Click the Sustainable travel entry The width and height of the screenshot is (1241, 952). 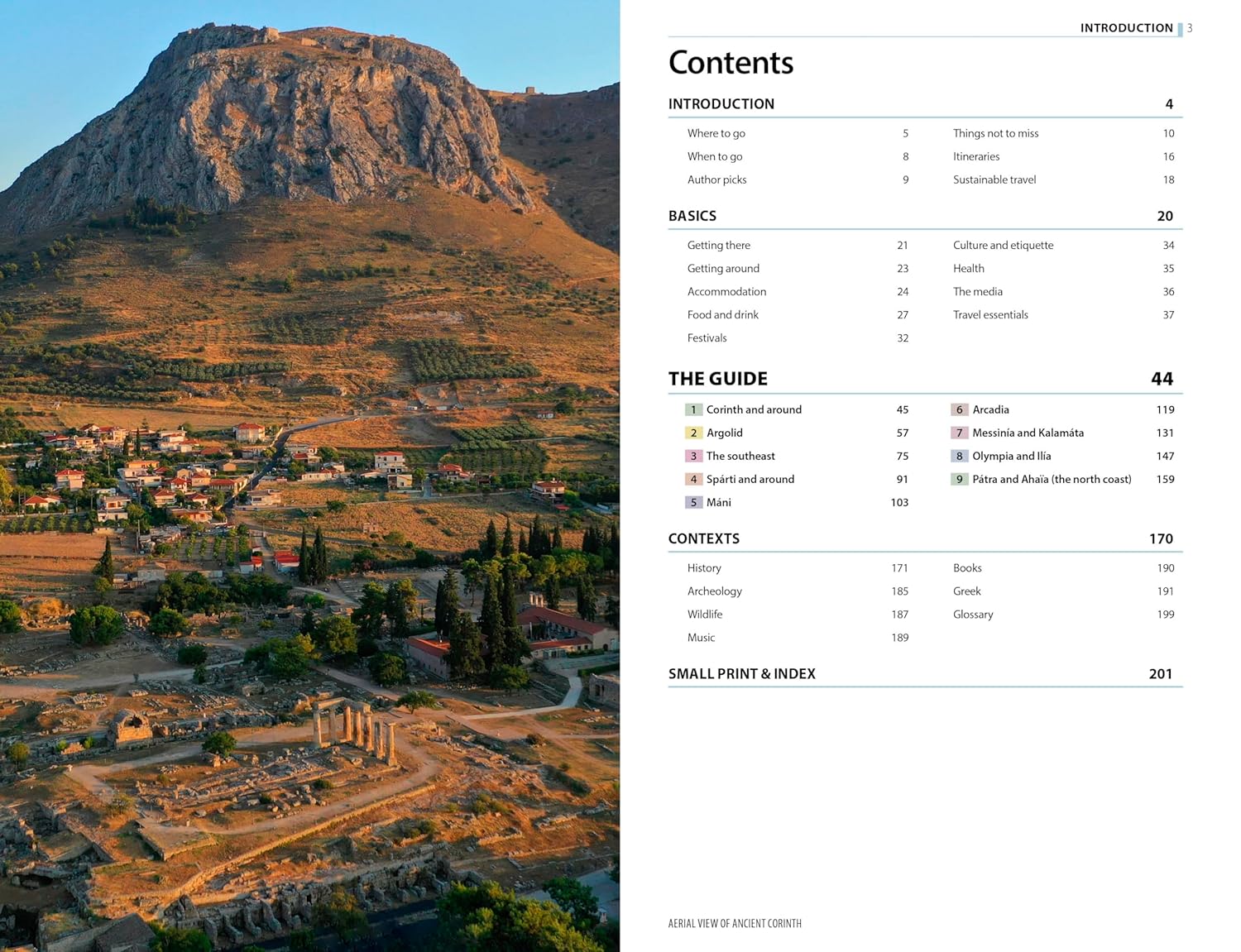coord(994,179)
